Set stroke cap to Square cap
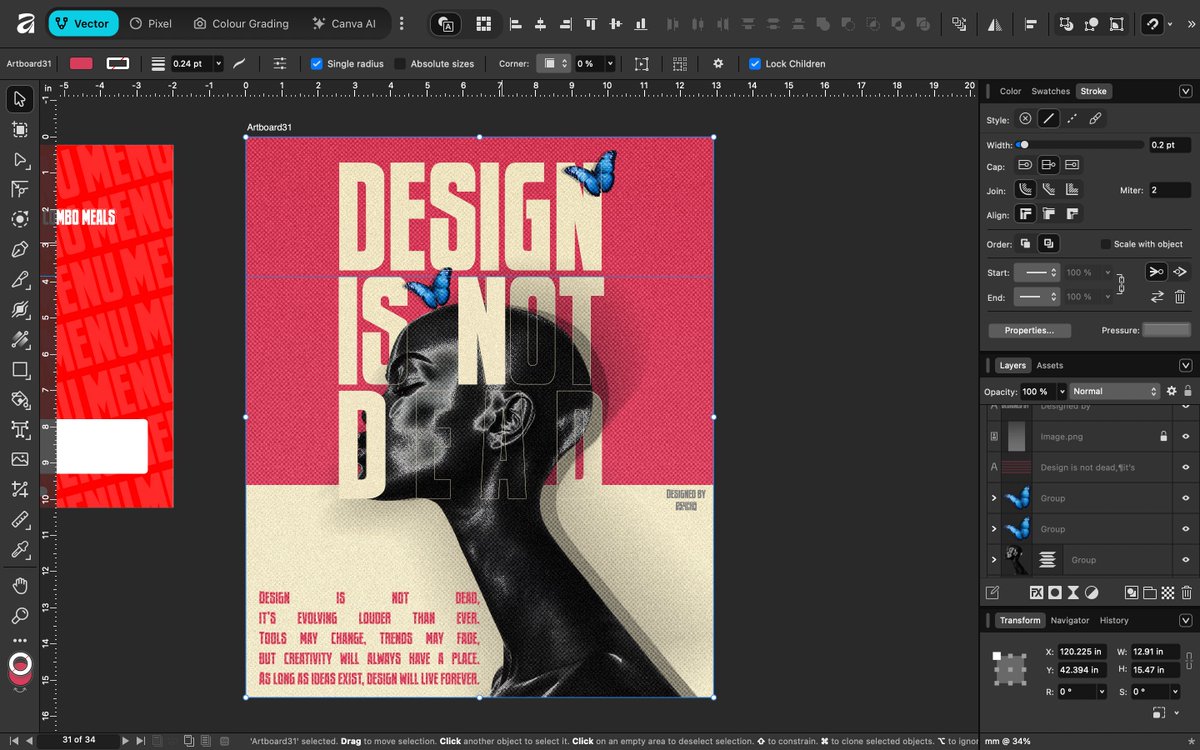This screenshot has height=750, width=1200. 1072,165
